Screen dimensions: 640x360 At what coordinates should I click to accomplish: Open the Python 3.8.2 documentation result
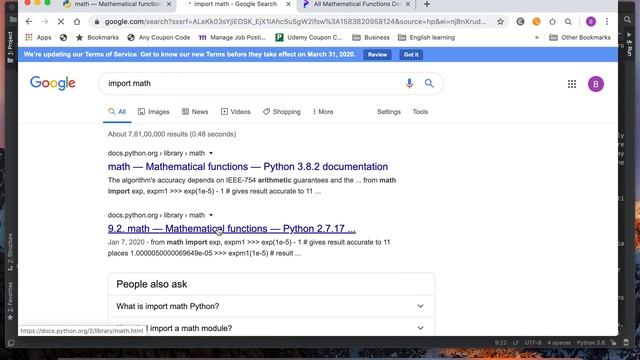pos(248,167)
